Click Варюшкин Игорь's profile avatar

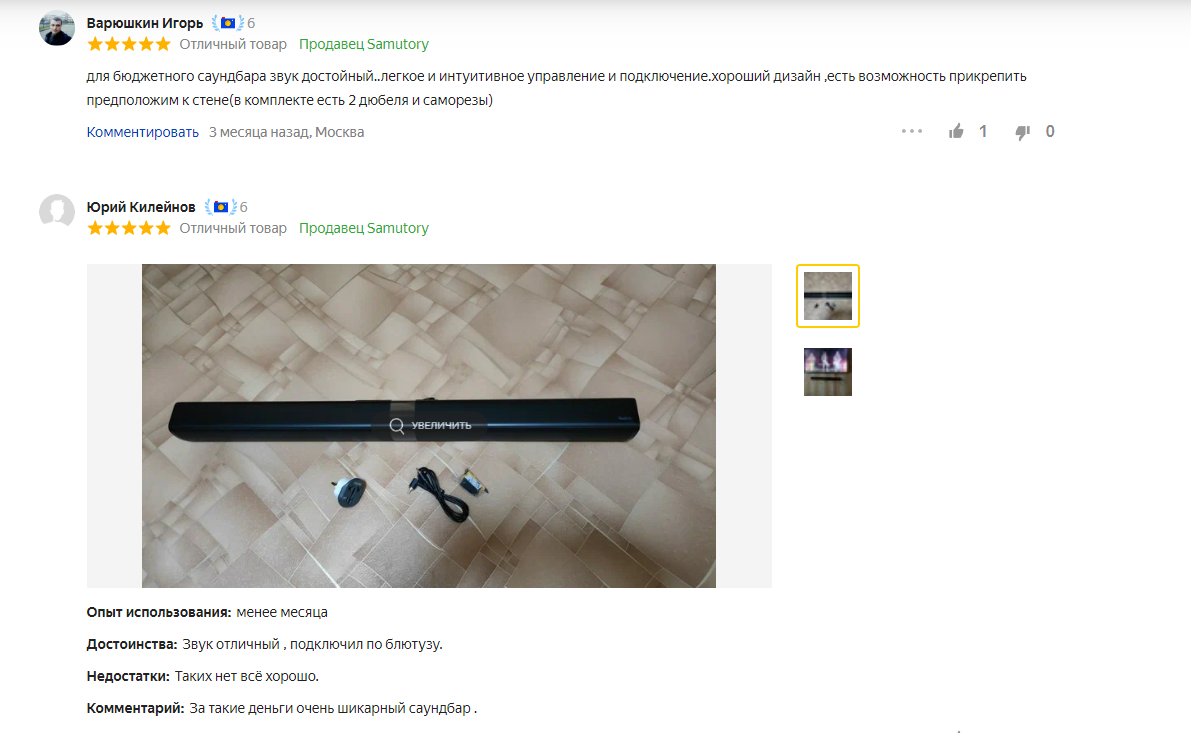coord(57,29)
